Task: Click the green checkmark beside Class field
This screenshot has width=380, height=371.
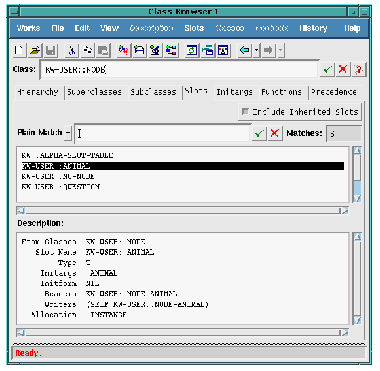Action: tap(327, 69)
